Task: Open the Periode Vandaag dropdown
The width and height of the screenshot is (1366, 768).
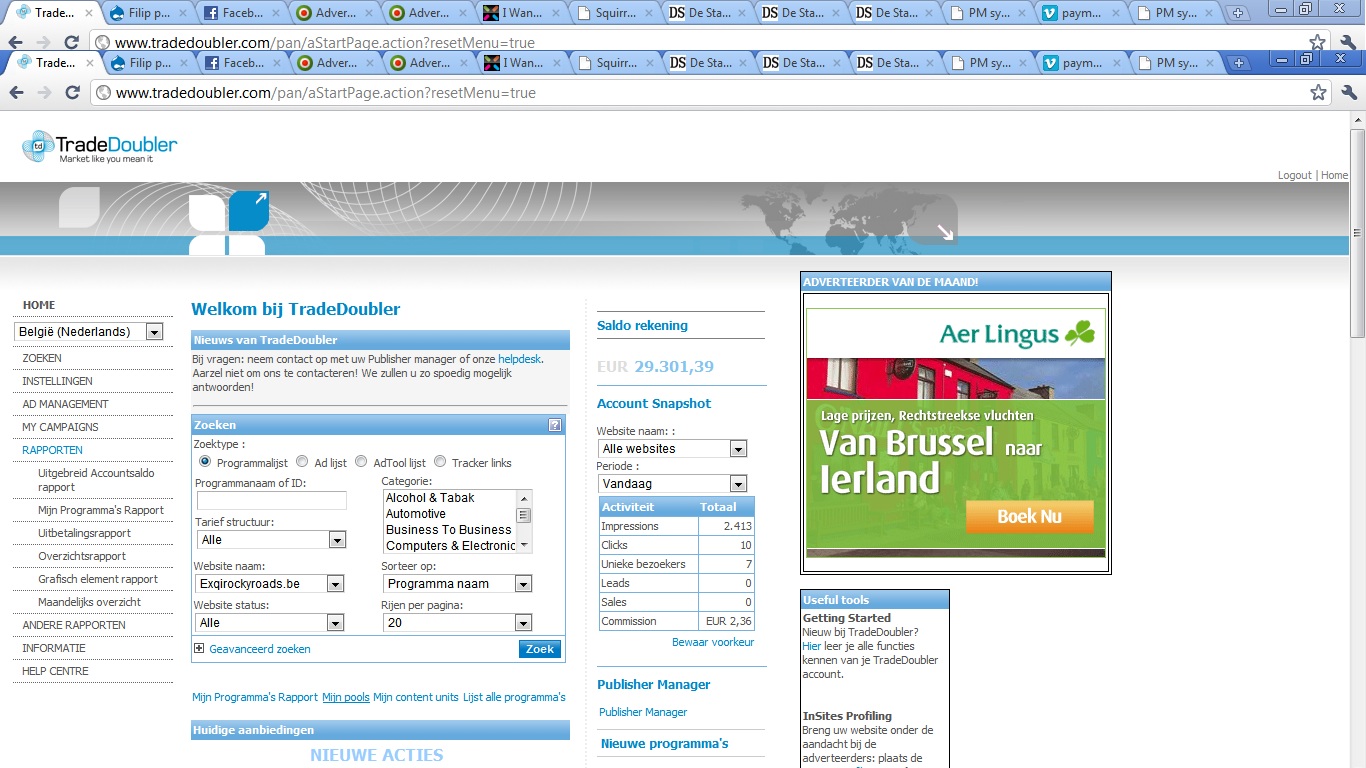Action: [673, 484]
